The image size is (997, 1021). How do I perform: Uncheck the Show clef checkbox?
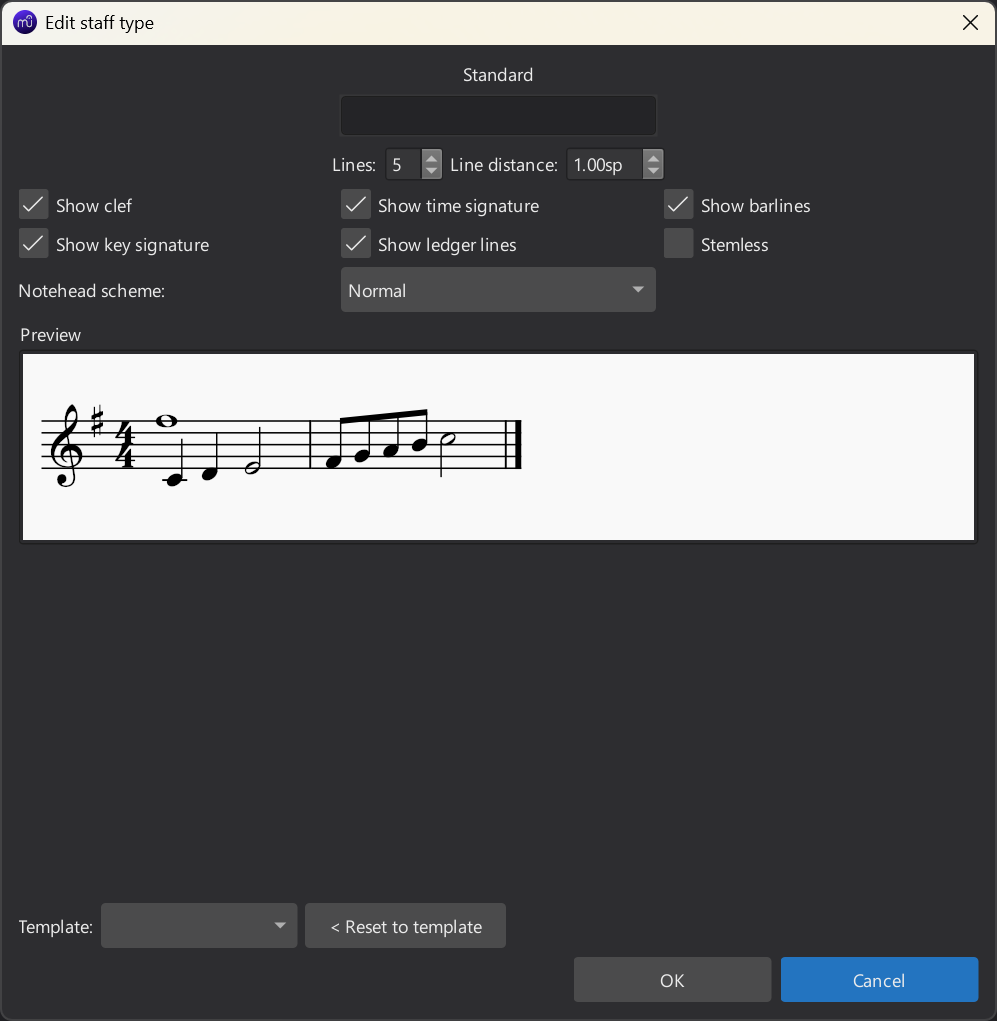34,205
